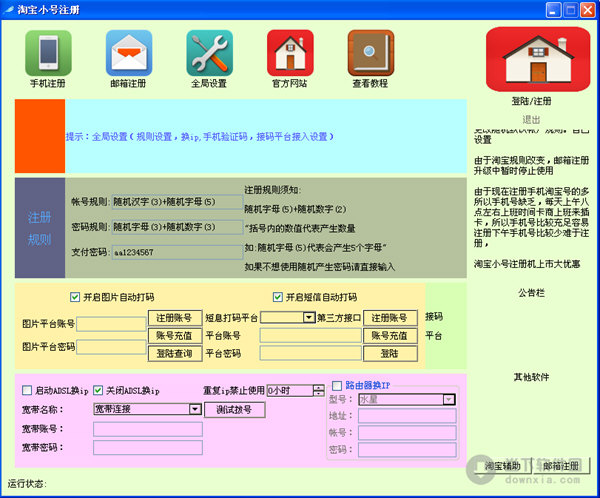This screenshot has width=600, height=498.
Task: Expand router 型号 水星 dropdown
Action: point(449,400)
